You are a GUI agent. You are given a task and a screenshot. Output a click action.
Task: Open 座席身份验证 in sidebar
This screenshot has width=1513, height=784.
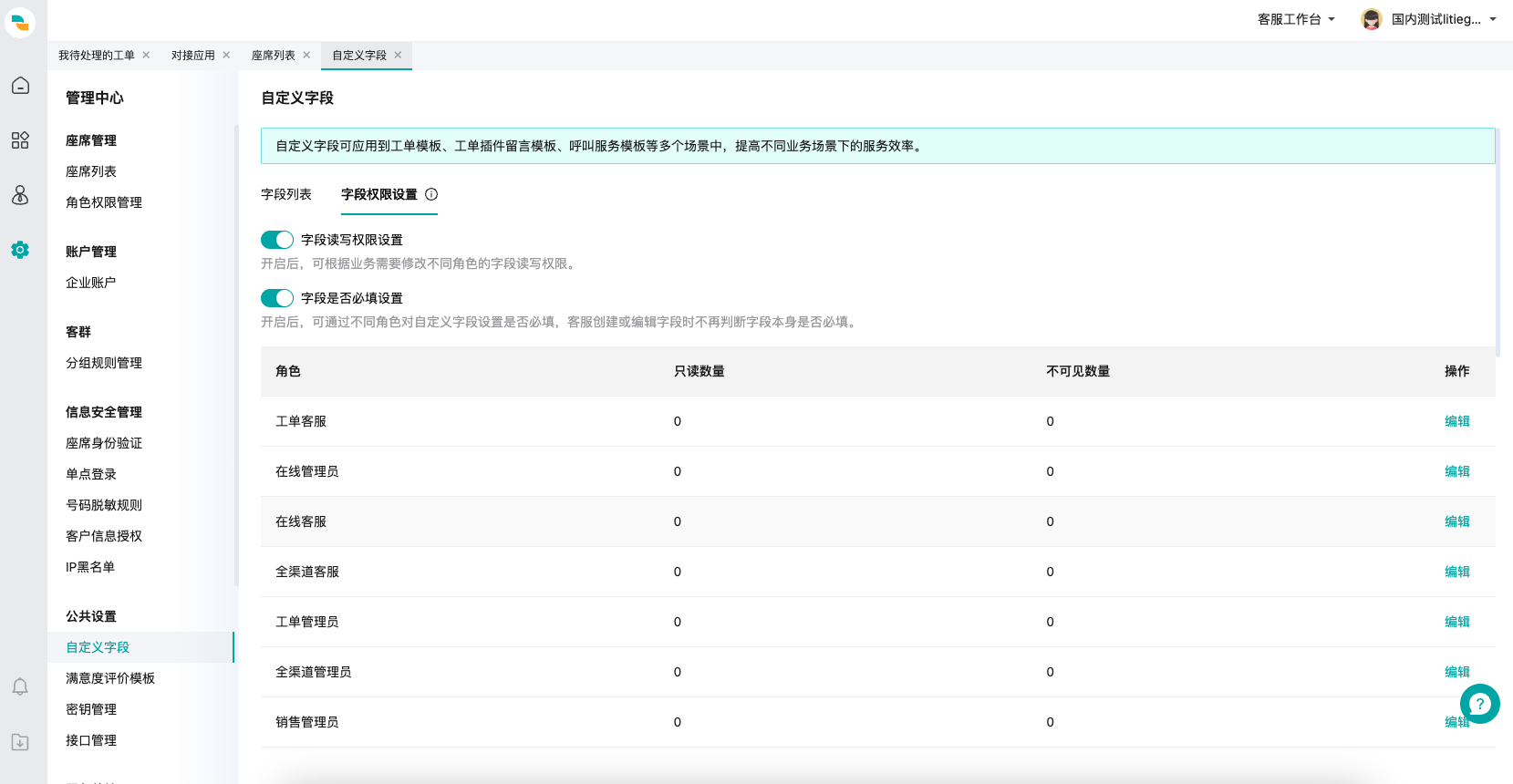[x=104, y=443]
